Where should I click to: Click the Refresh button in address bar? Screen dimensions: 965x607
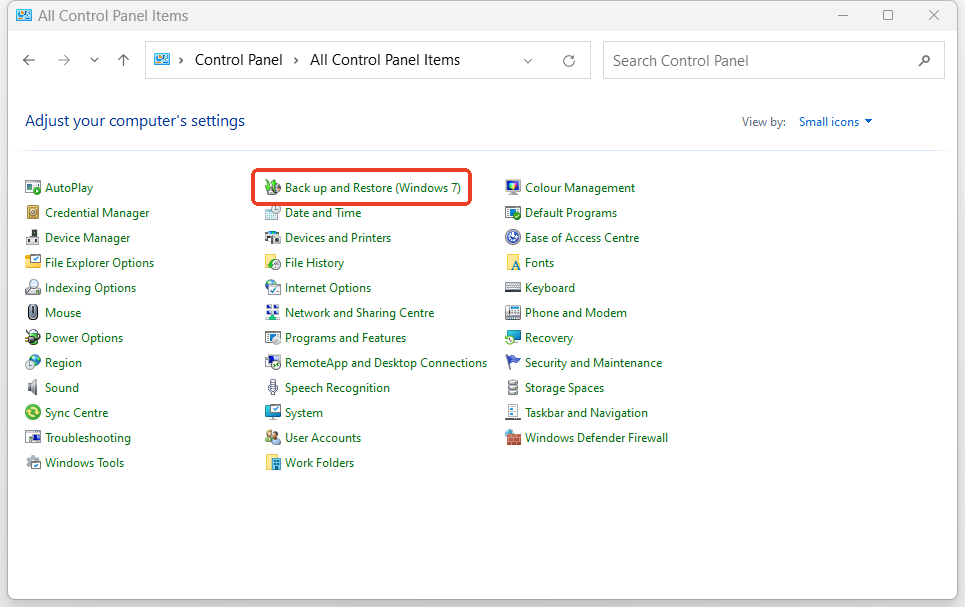point(568,60)
